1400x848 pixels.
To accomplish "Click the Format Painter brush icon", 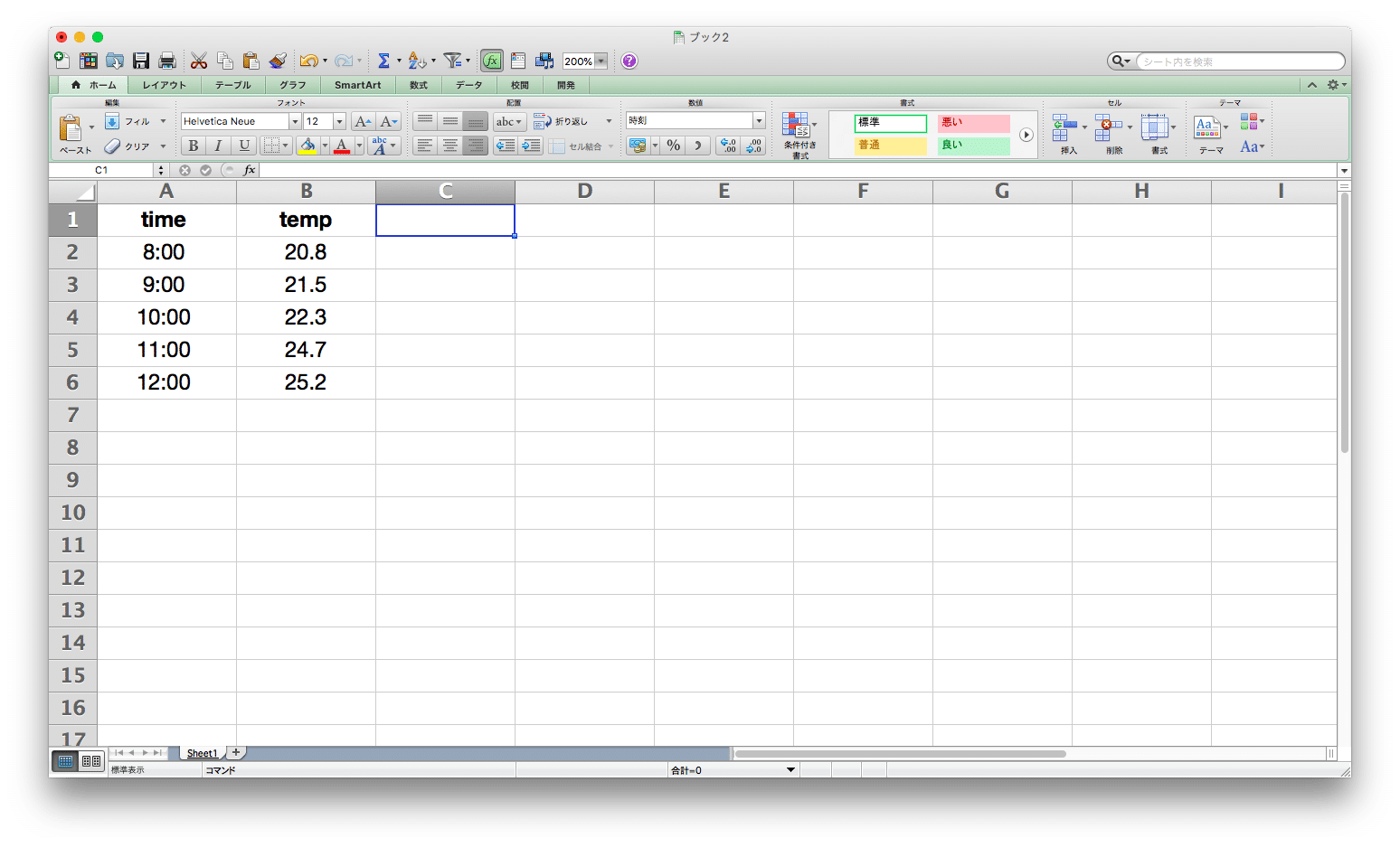I will pos(278,61).
